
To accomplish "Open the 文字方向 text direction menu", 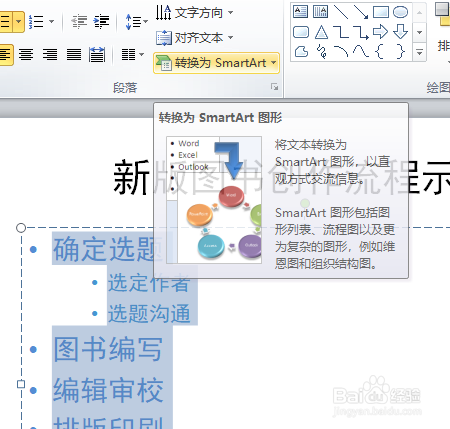I will [194, 13].
